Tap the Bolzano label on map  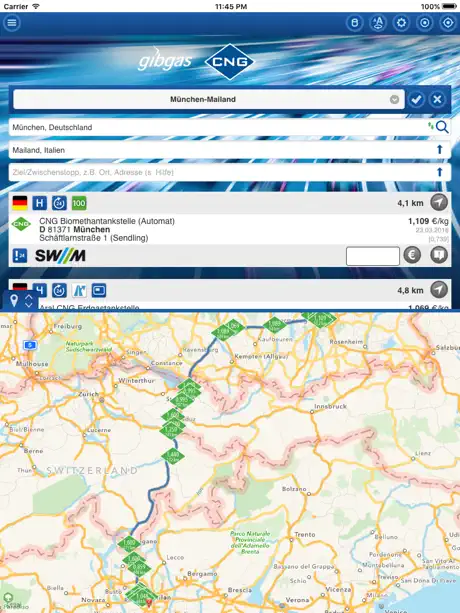point(294,489)
